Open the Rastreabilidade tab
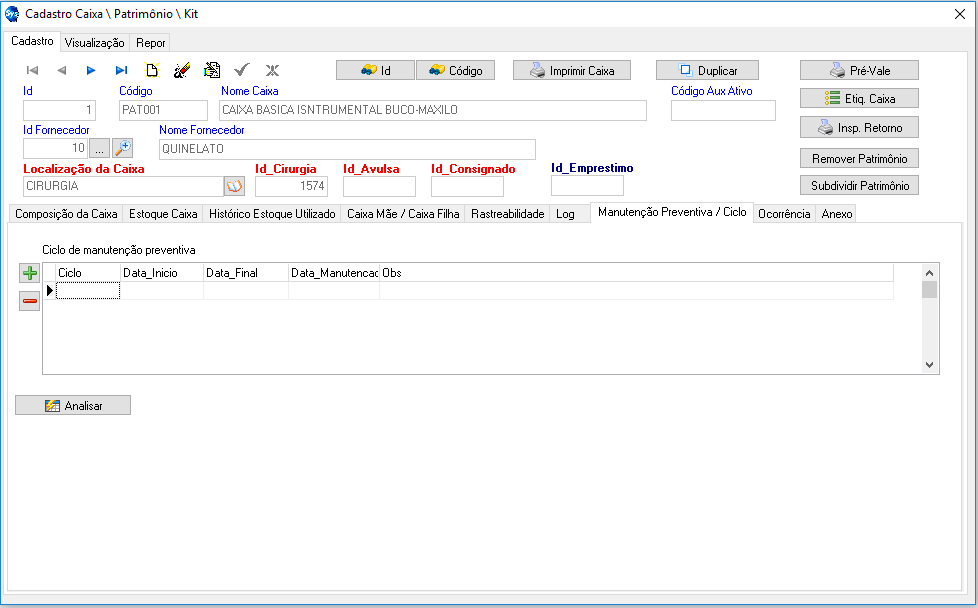978x608 pixels. (x=507, y=214)
